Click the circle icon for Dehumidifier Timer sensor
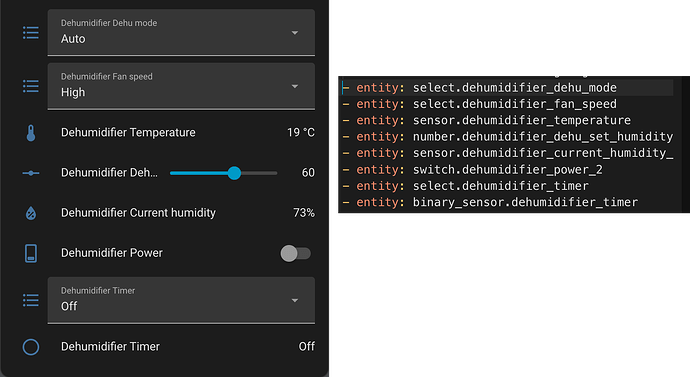The height and width of the screenshot is (377, 690). 31,347
